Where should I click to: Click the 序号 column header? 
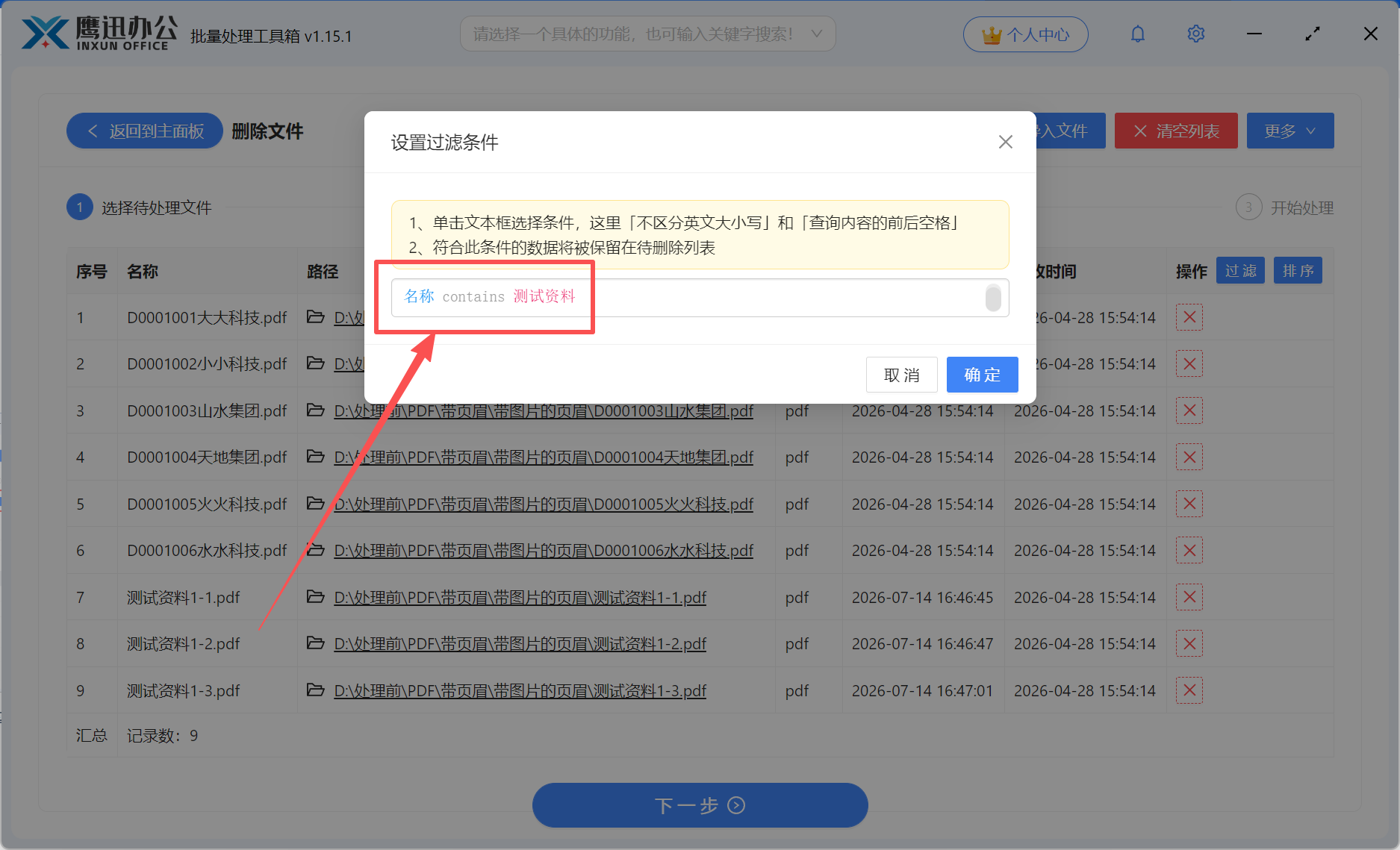point(92,272)
